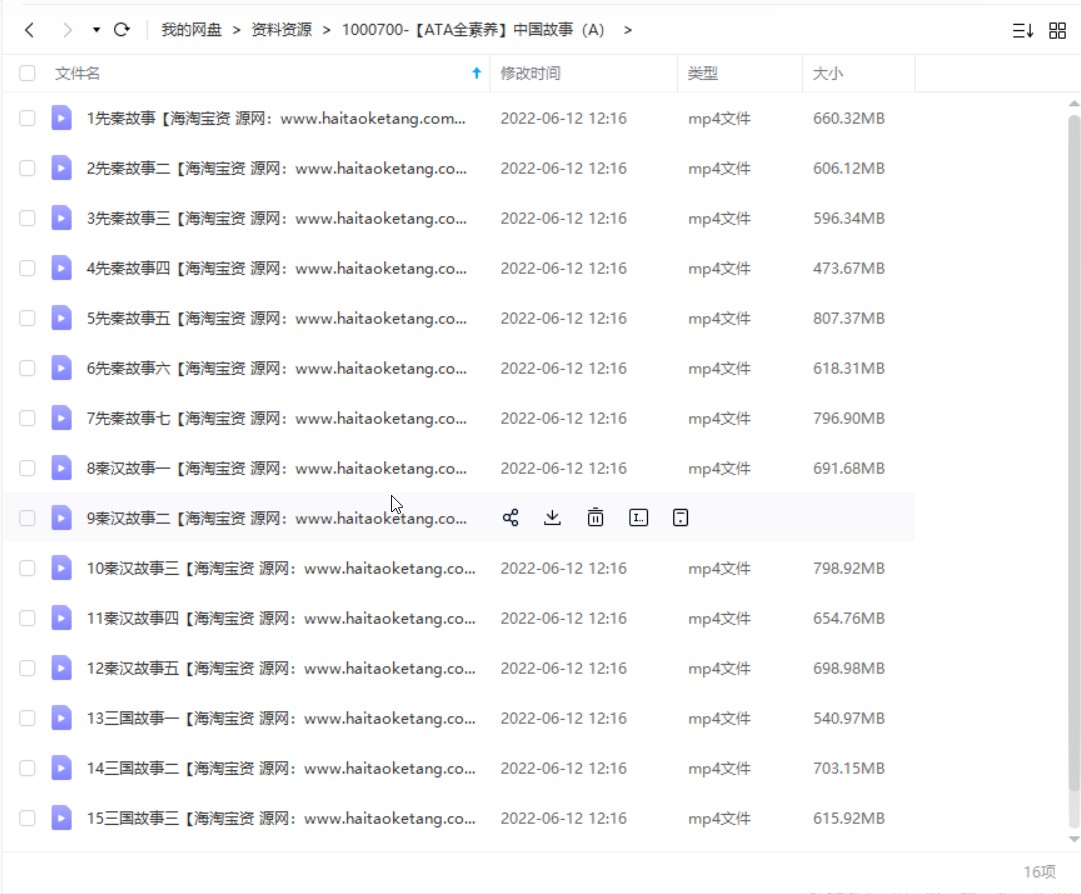
Task: Click the vertical scrollbar thumb
Action: click(x=1073, y=453)
